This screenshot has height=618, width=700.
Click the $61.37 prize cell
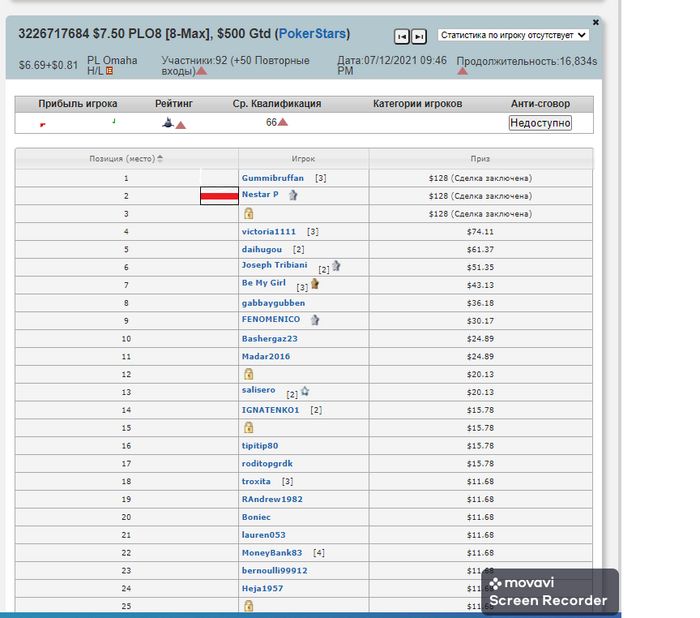[x=480, y=250]
